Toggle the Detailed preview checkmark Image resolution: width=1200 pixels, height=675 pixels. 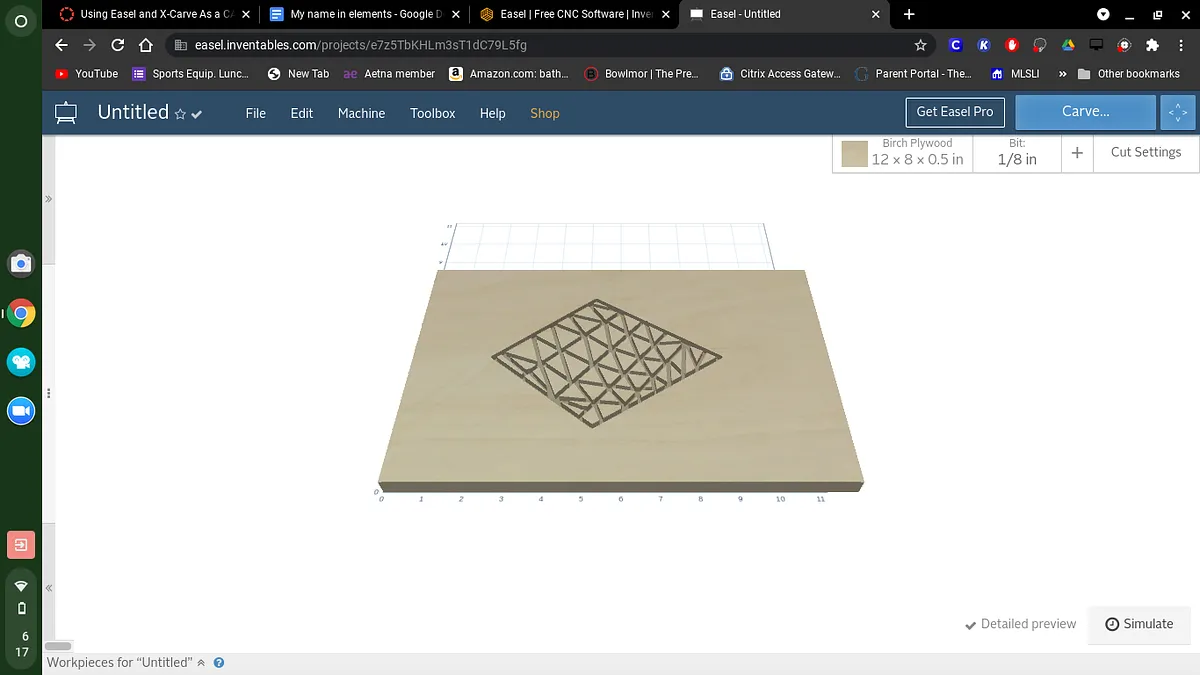pyautogui.click(x=970, y=625)
